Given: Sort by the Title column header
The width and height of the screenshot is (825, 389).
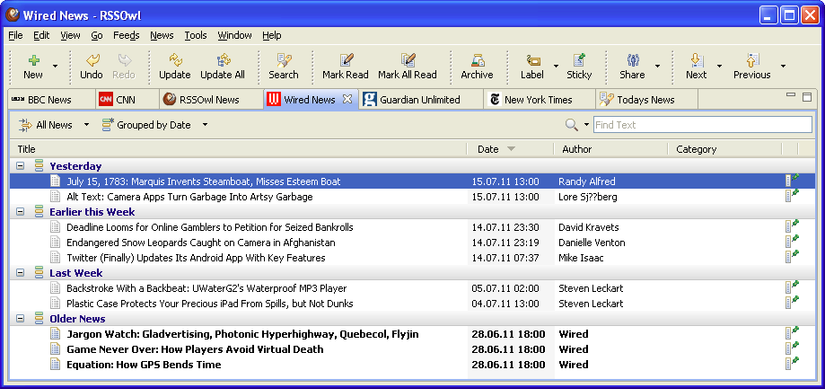Looking at the screenshot, I should (238, 149).
